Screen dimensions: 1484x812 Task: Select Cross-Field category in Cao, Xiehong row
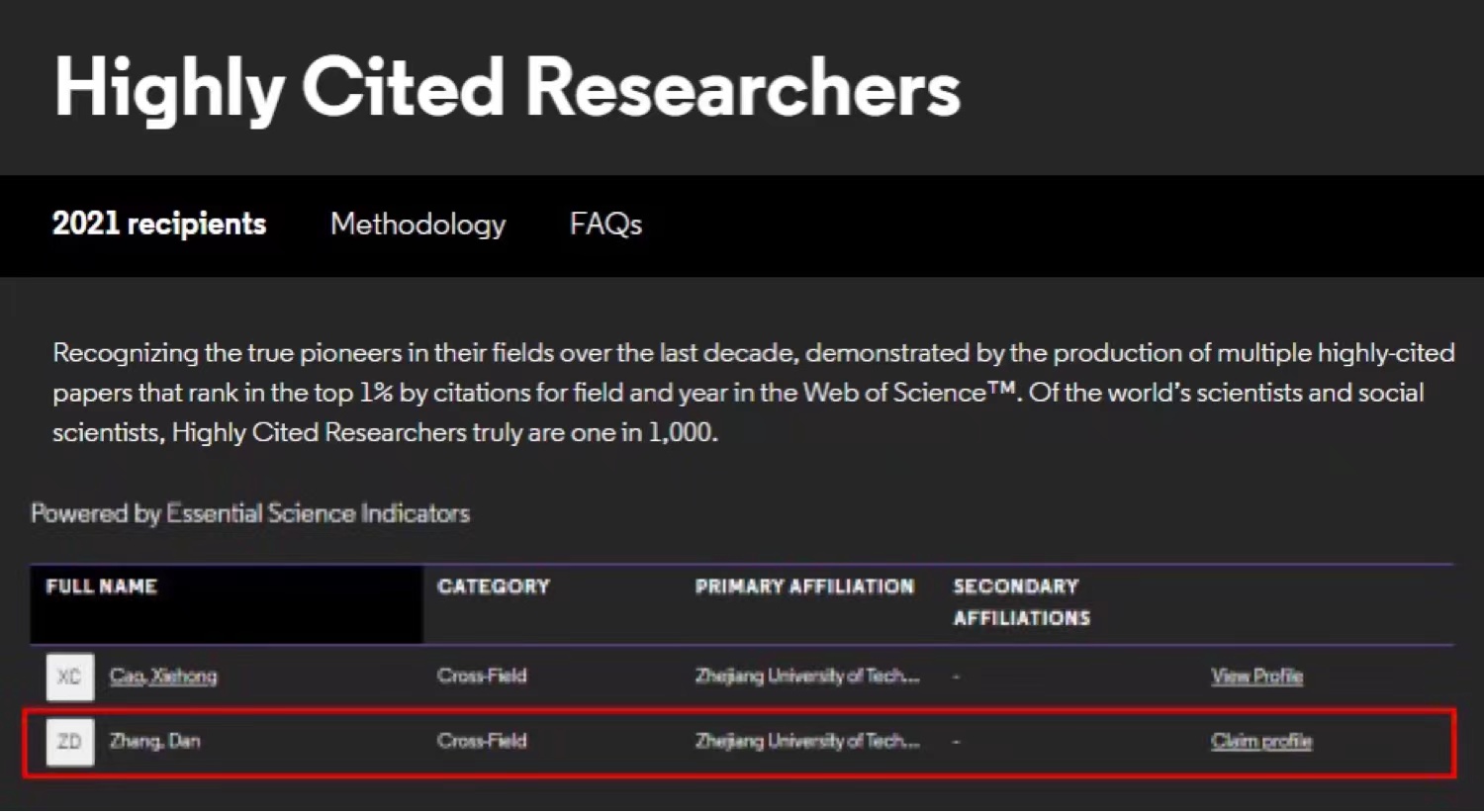(482, 677)
